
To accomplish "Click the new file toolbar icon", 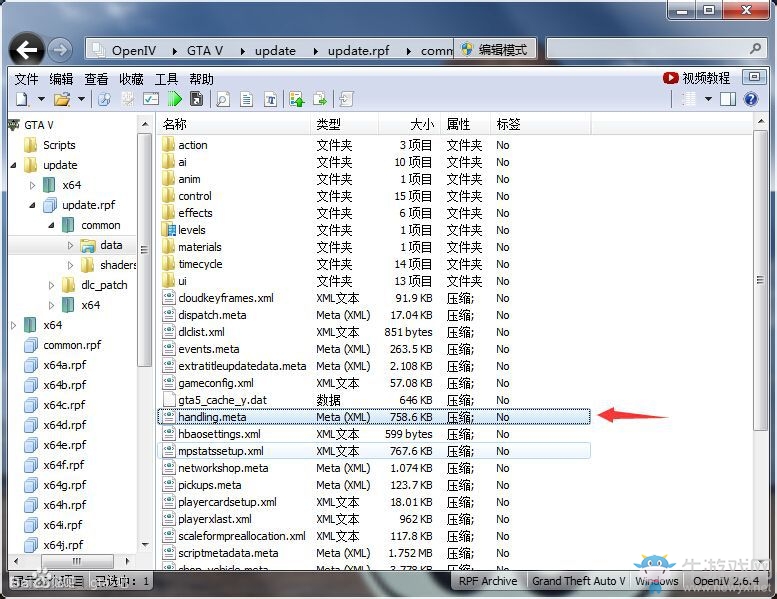I will click(22, 99).
